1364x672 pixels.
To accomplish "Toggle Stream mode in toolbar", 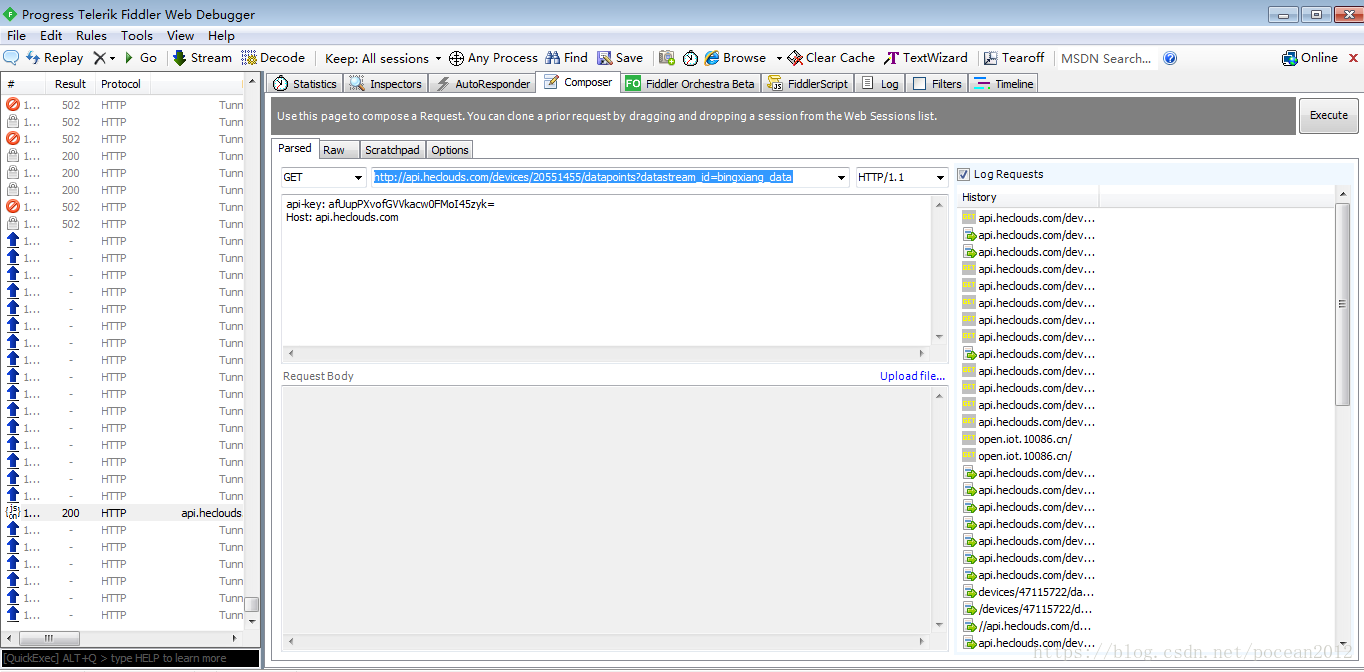I will coord(203,58).
